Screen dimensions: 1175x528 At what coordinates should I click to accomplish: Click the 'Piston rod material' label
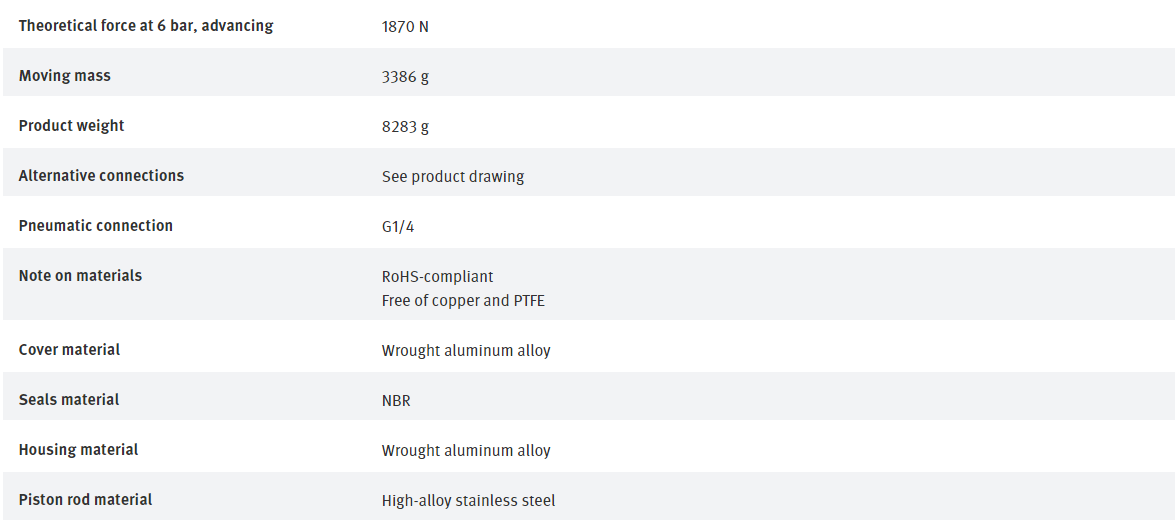coord(86,500)
